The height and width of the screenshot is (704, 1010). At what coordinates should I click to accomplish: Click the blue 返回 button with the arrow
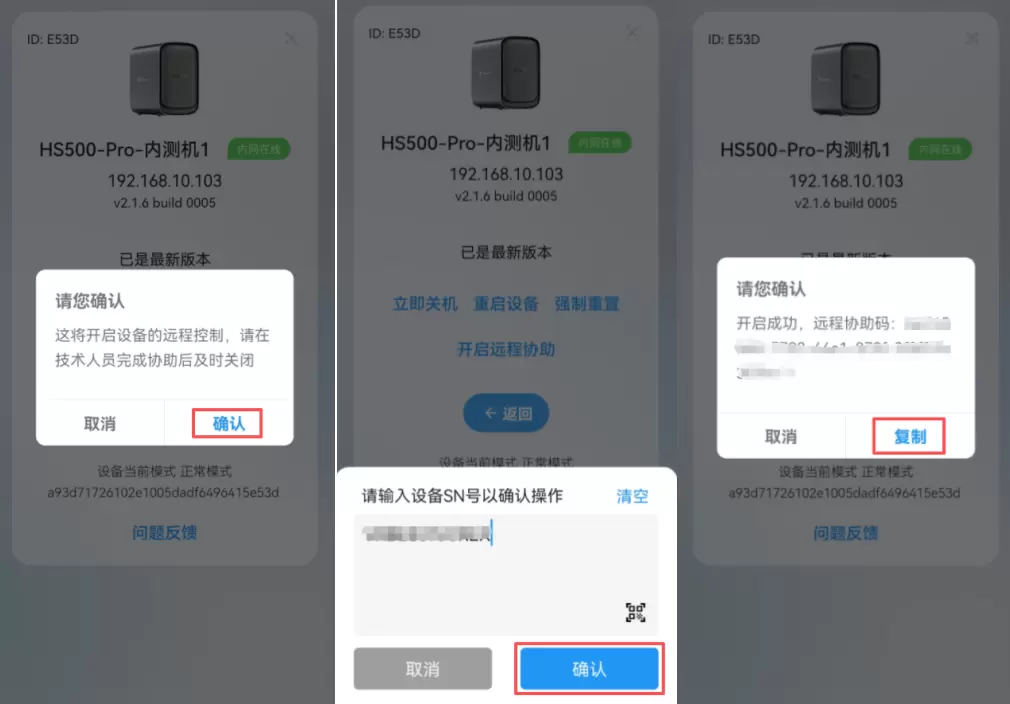coord(506,413)
